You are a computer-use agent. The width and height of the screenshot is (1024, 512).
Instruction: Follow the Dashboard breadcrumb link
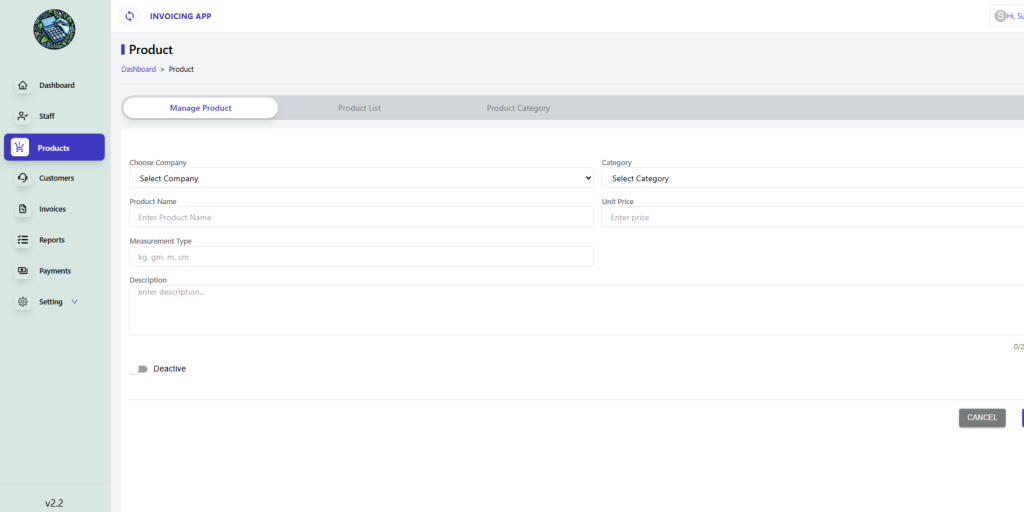tap(138, 69)
